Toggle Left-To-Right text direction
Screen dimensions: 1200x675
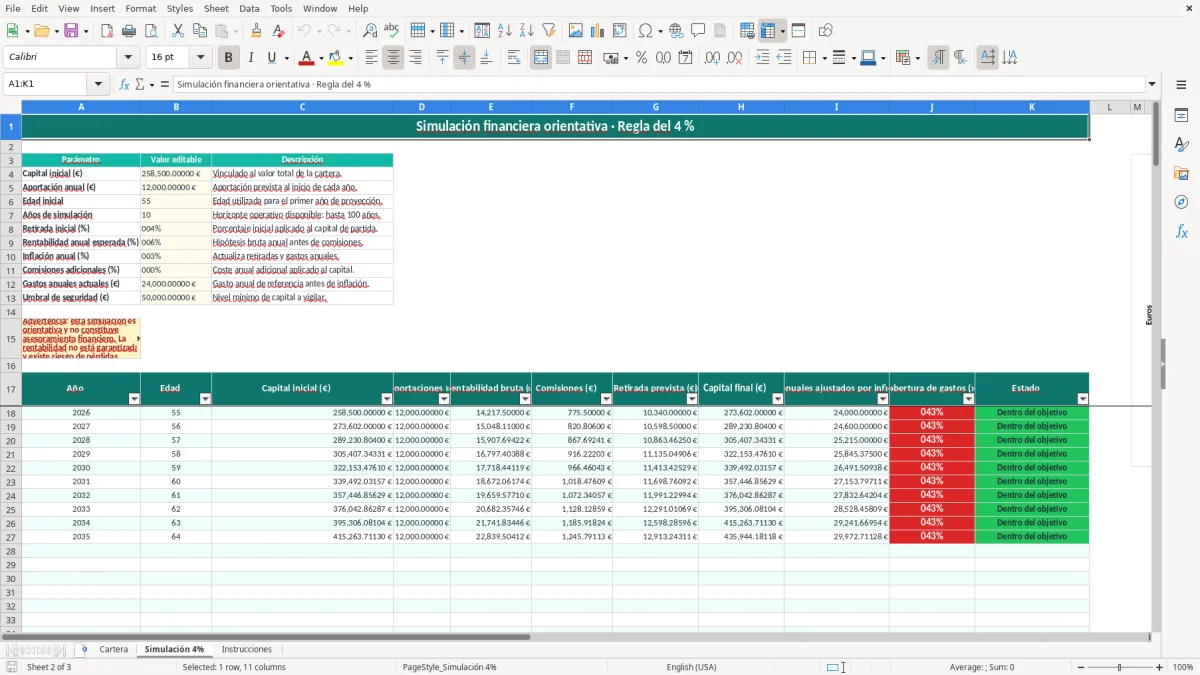point(938,58)
